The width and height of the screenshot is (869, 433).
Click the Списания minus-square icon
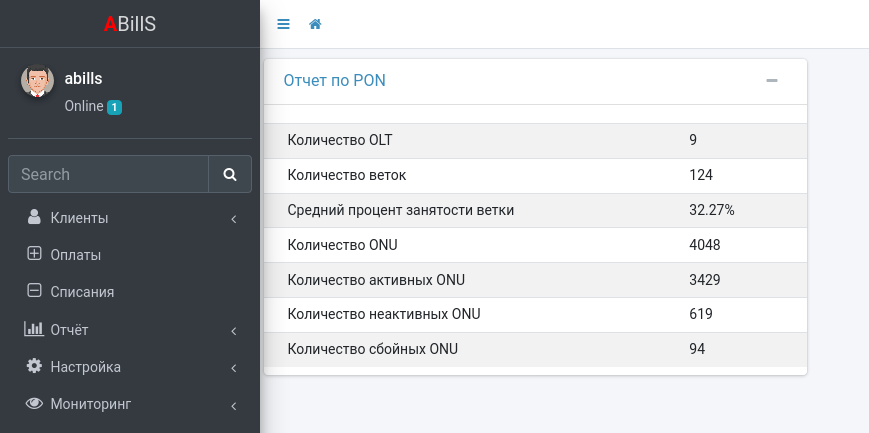click(x=34, y=291)
